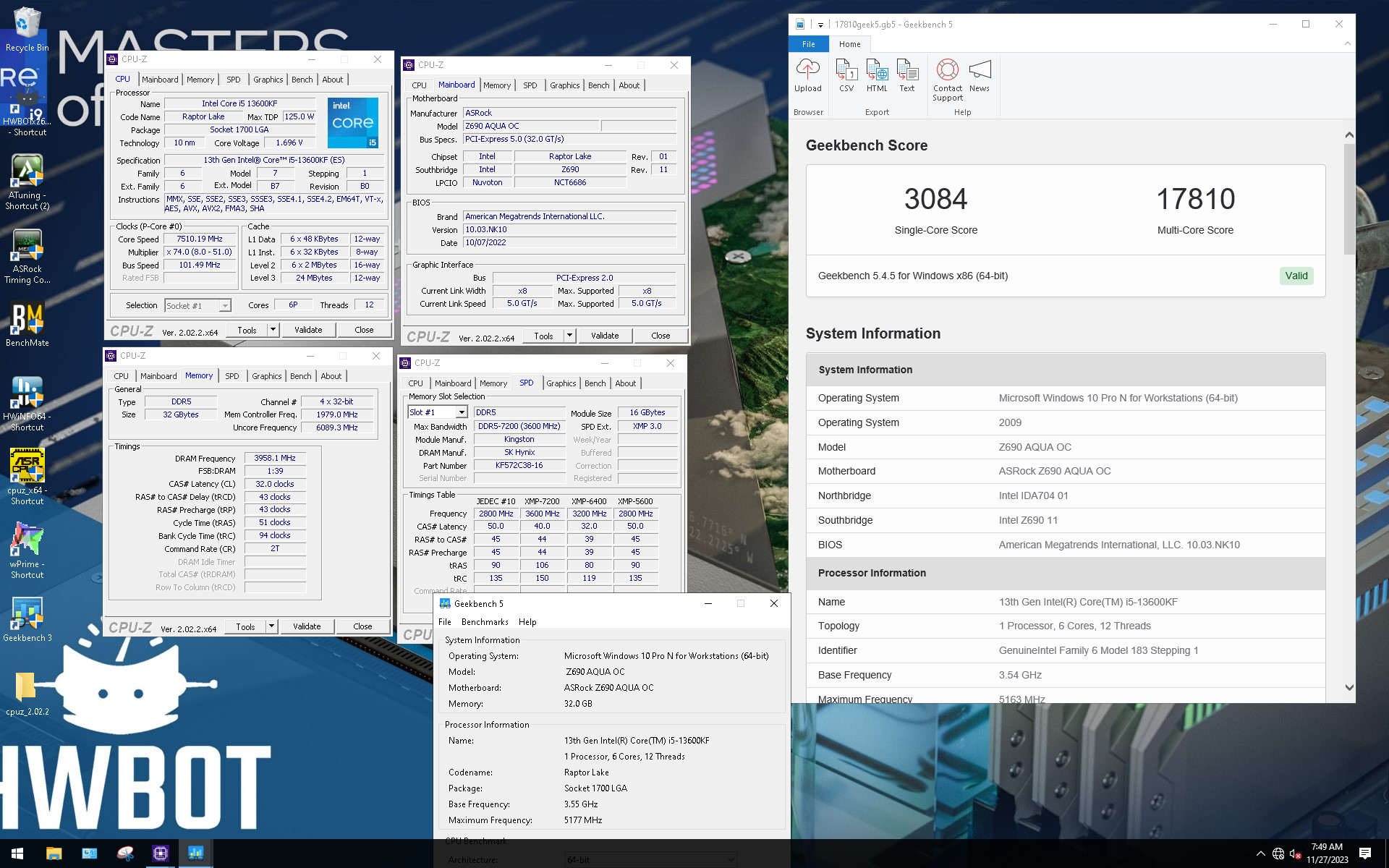The image size is (1389, 868).
Task: Launch HWiNFO64 shortcut on desktop
Action: click(x=27, y=404)
